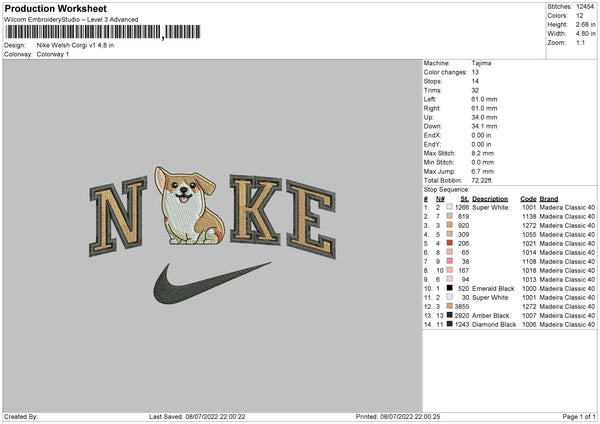Click the Amber Black color swatch

pos(450,315)
